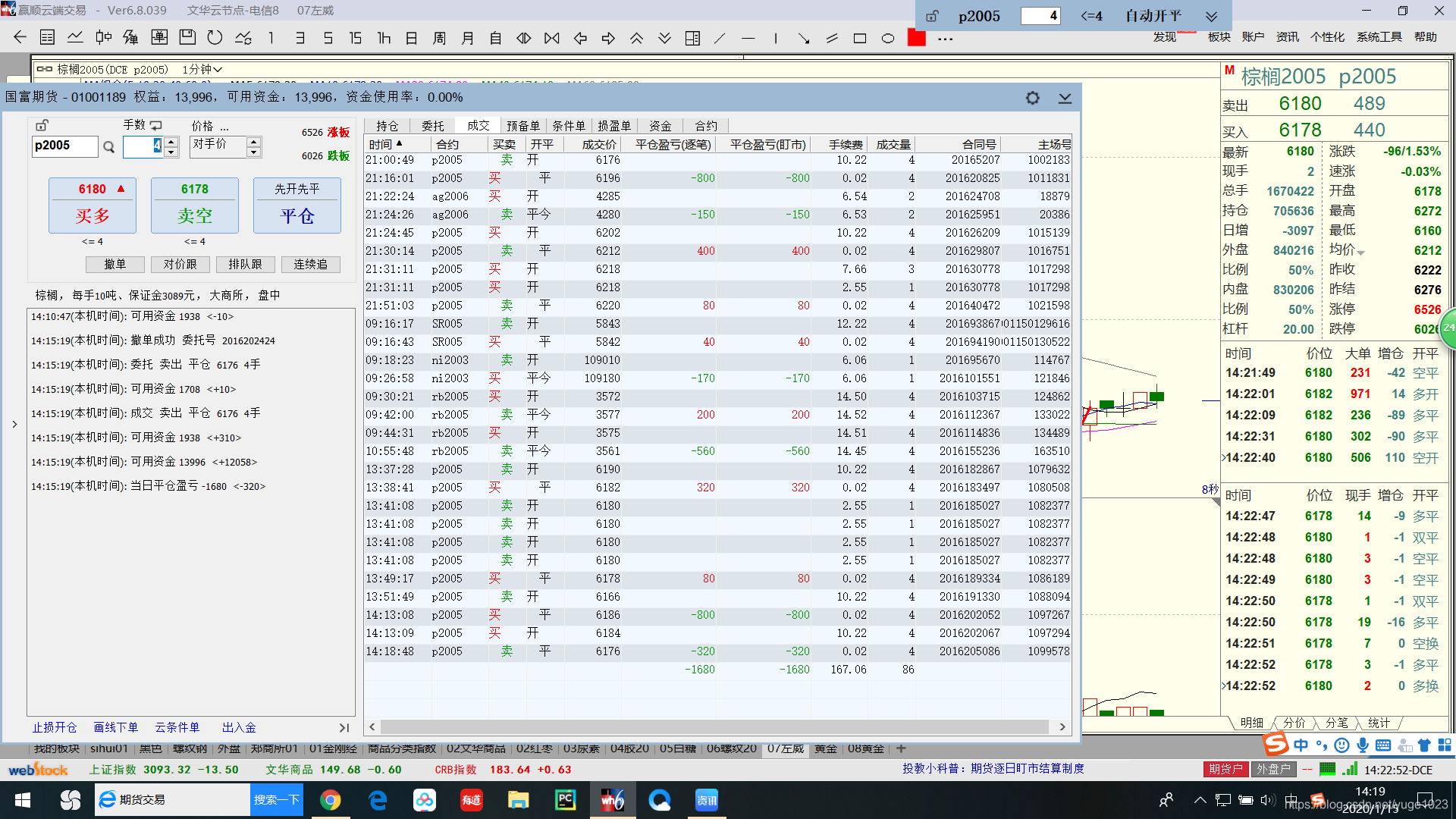Viewport: 1456px width, 819px height.
Task: Click the hollow left arrow icon
Action: point(580,37)
